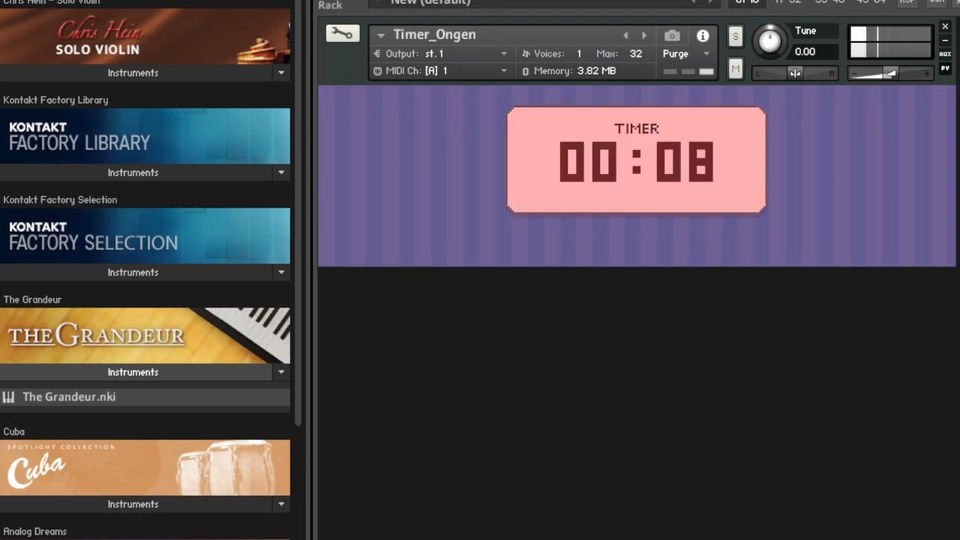Load the previous instrument with the left arrow

tap(625, 36)
